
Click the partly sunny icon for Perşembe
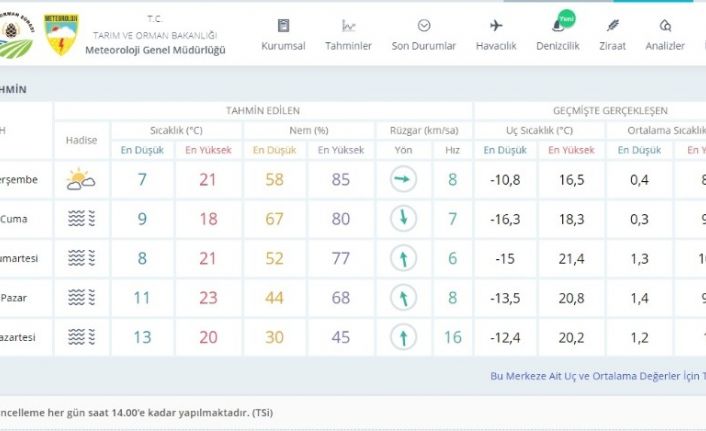click(81, 179)
